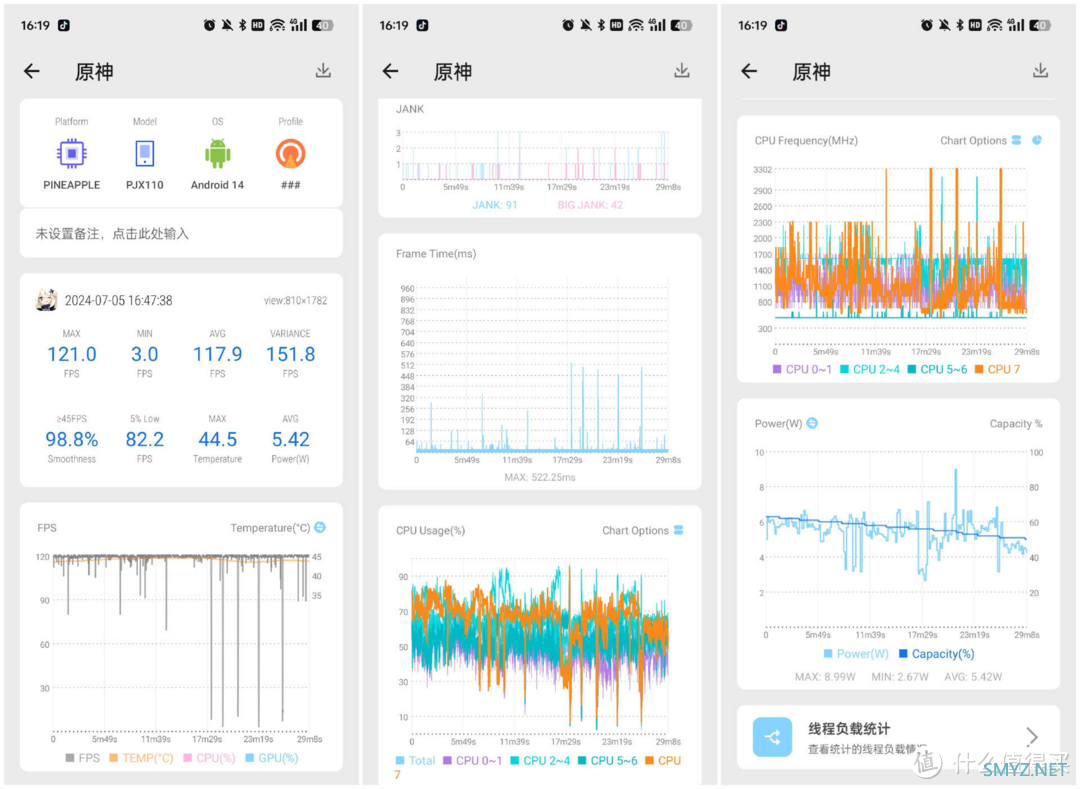
Task: Go back using the middle screen's arrow
Action: pyautogui.click(x=391, y=71)
